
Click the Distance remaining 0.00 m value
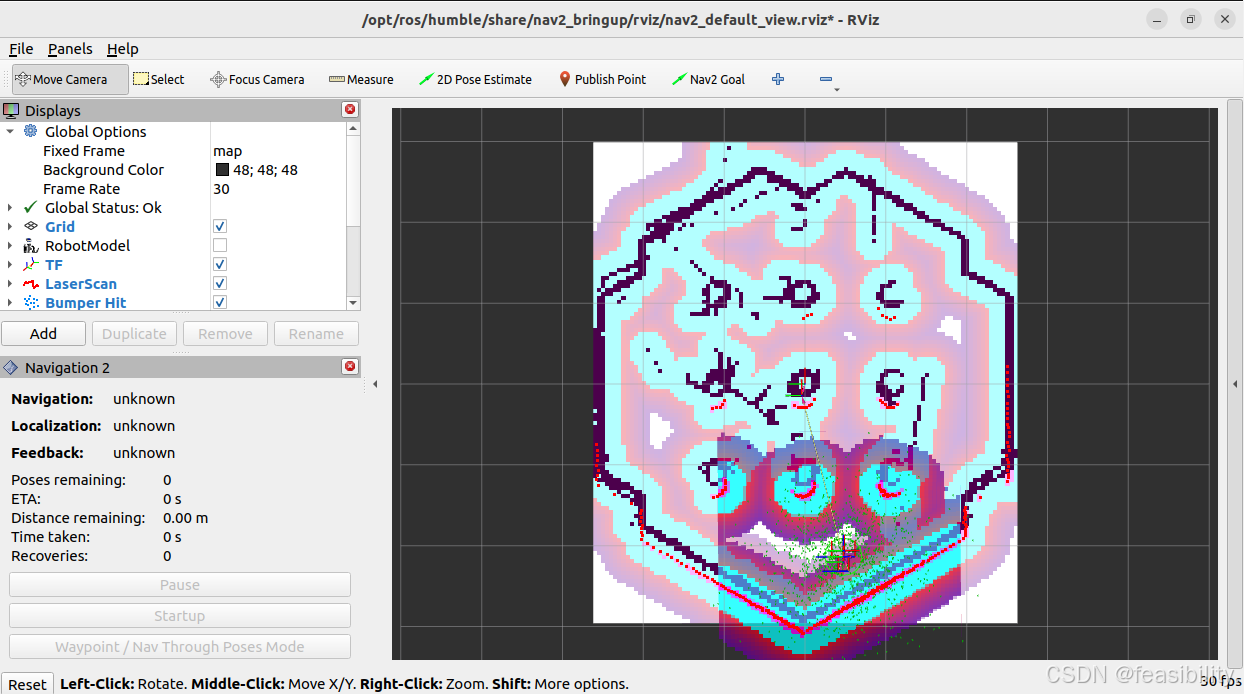pyautogui.click(x=186, y=517)
